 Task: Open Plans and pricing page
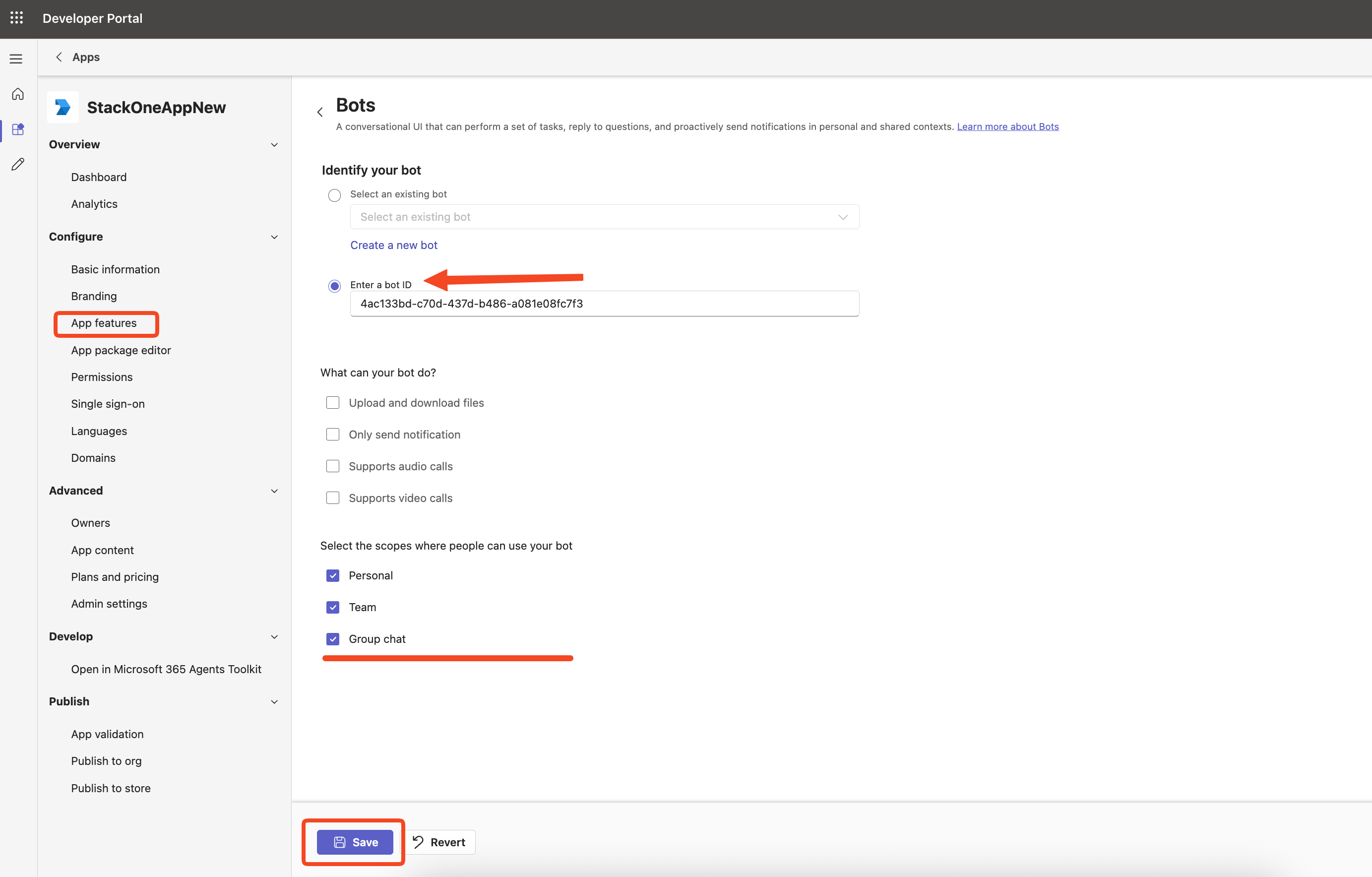[x=115, y=577]
